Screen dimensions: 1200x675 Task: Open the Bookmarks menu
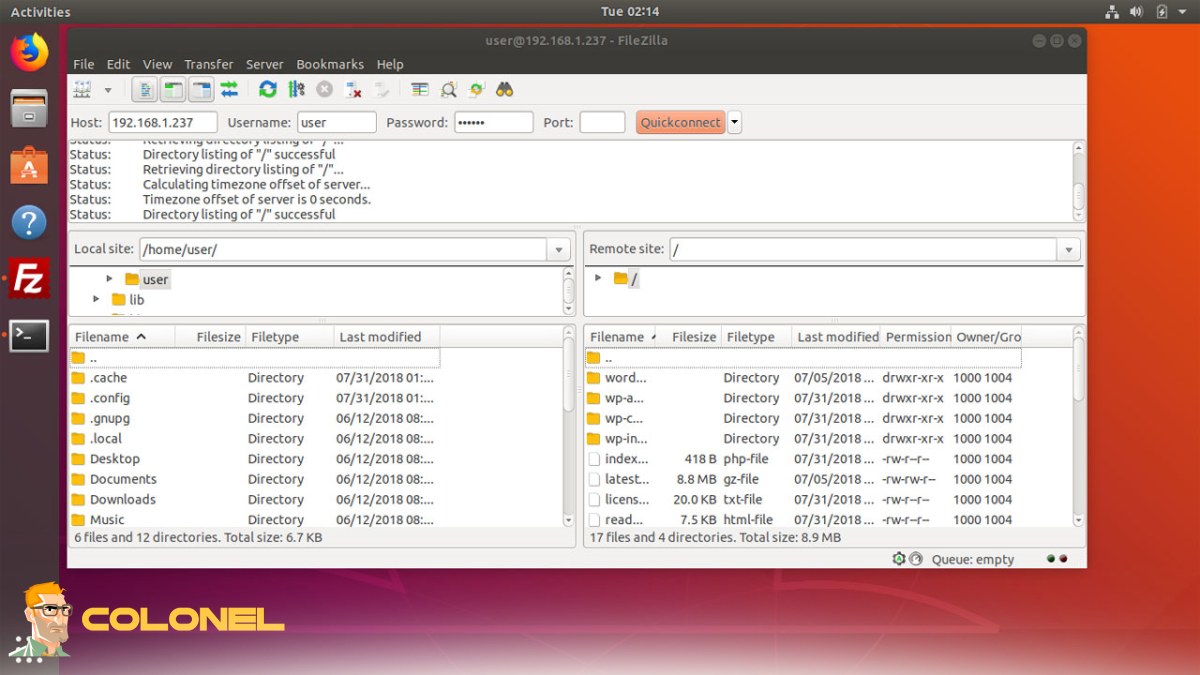[330, 64]
